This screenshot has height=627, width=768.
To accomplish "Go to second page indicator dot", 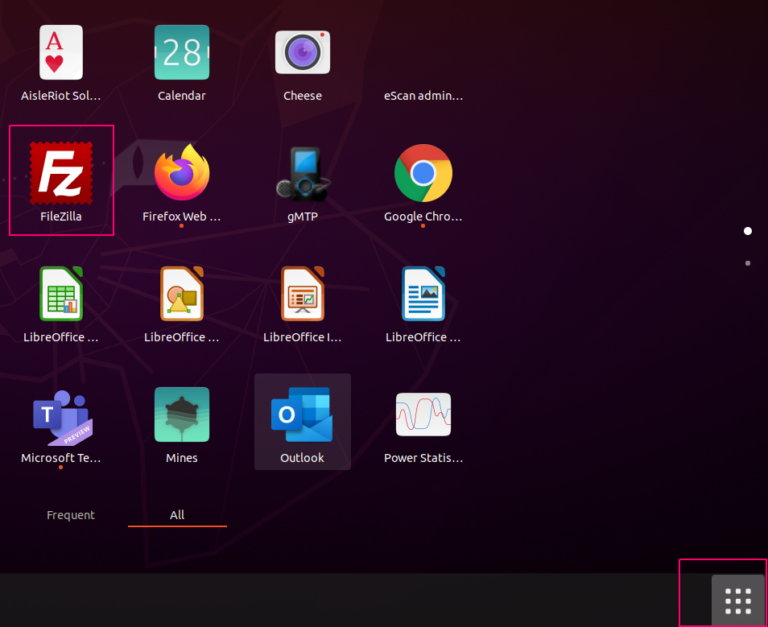I will click(747, 263).
